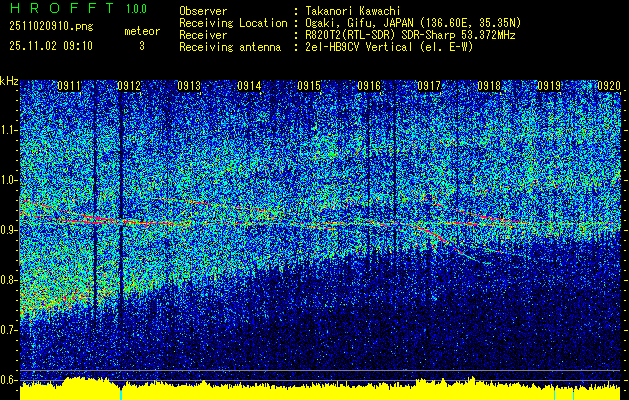Click the 0.8 kHz axis label

coord(8,280)
